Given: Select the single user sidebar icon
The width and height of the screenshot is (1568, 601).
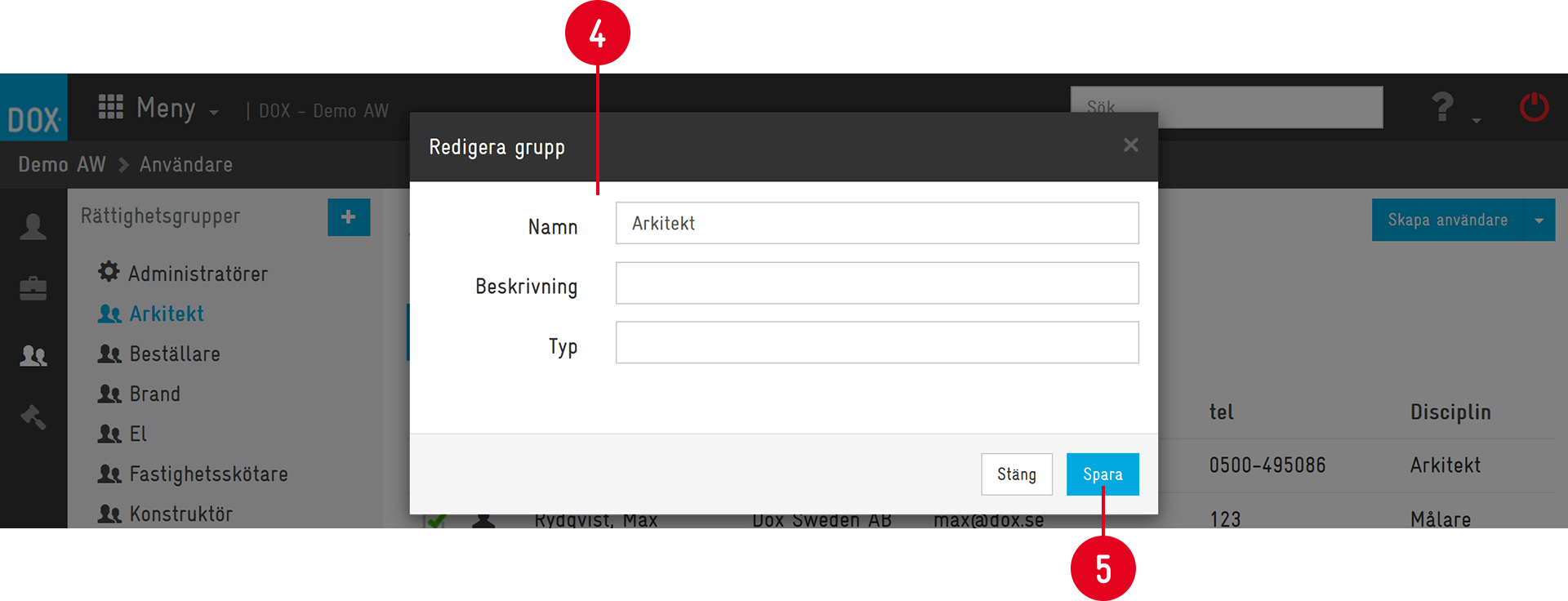Looking at the screenshot, I should (33, 226).
